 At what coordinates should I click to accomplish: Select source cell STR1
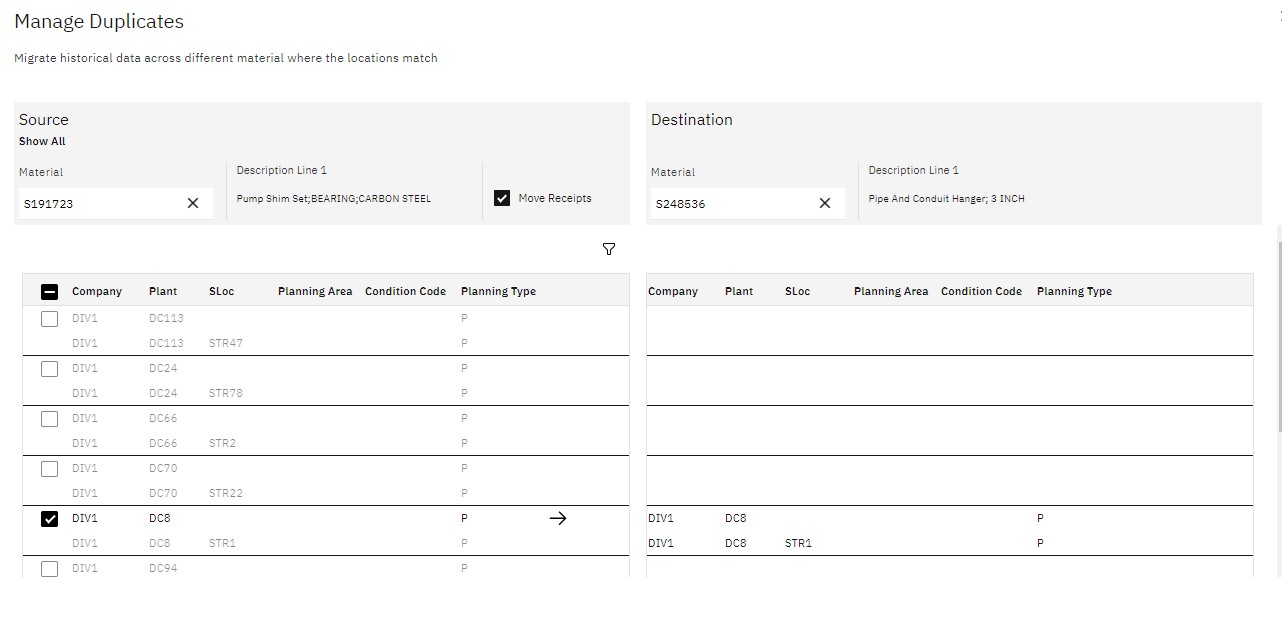click(x=222, y=543)
